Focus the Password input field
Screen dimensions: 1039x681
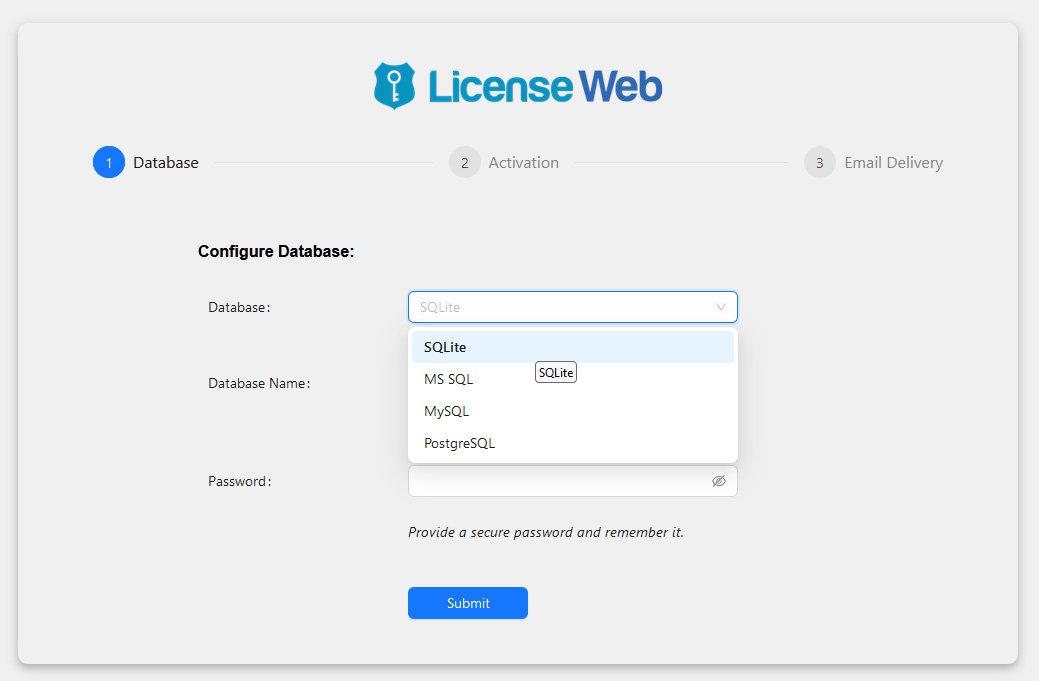coord(573,481)
